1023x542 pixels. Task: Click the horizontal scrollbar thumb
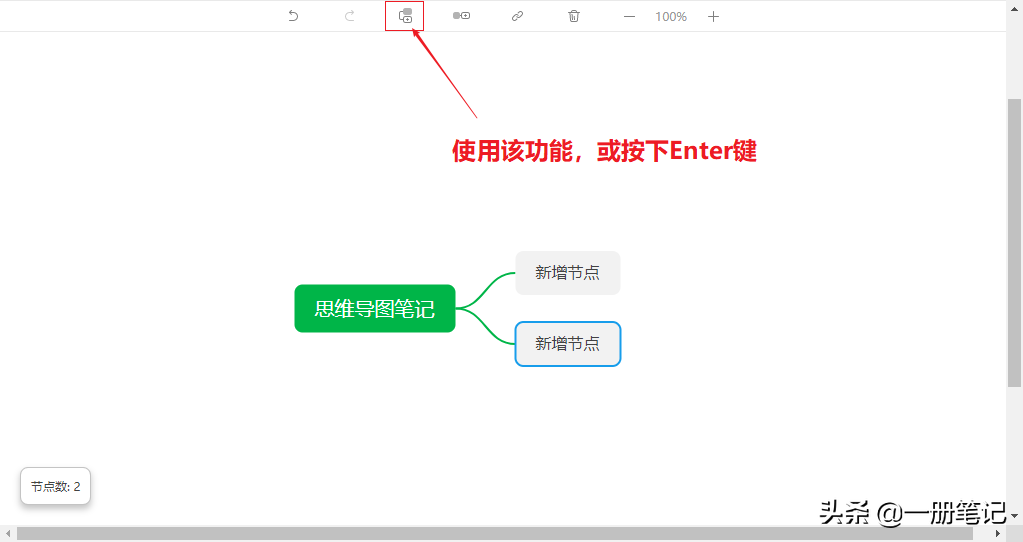[495, 534]
